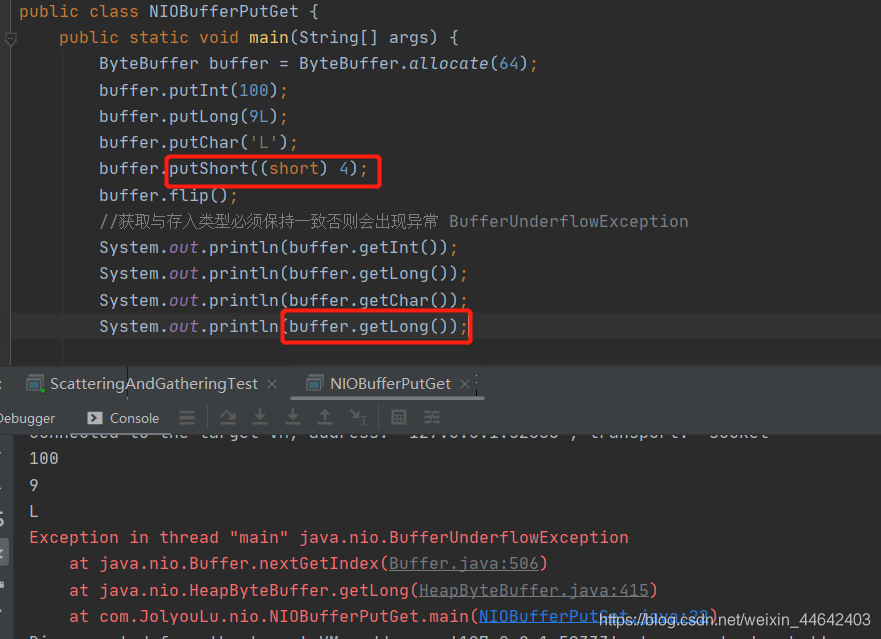
Task: Click the console output line "L"
Action: click(x=34, y=511)
